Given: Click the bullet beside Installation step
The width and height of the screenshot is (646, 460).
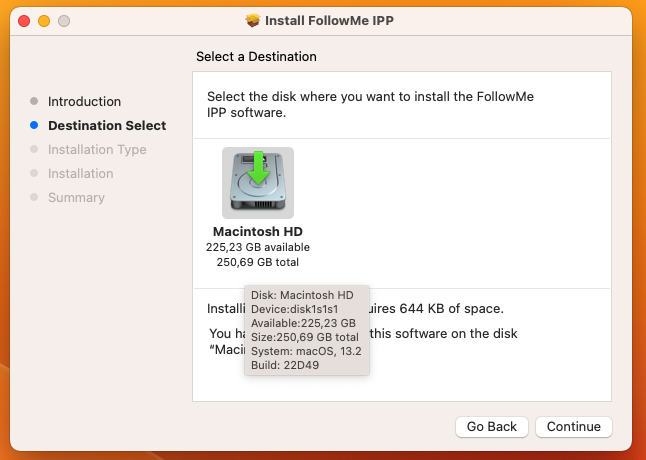Looking at the screenshot, I should point(34,173).
